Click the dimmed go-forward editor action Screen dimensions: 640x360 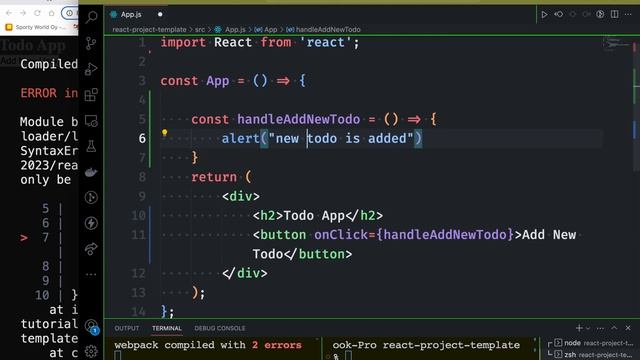(587, 14)
